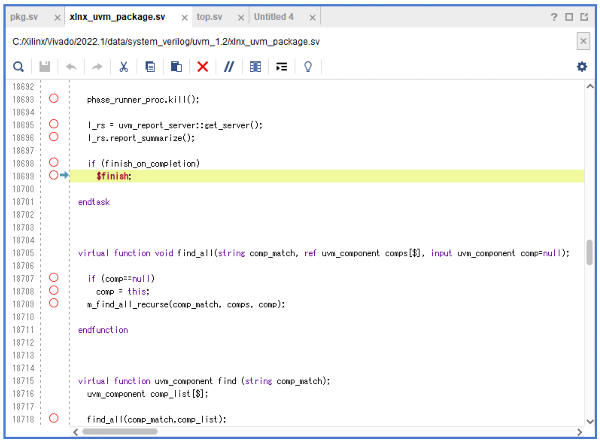Click phase_runner_proc.kill() code line
Image resolution: width=600 pixels, height=442 pixels.
(x=143, y=99)
